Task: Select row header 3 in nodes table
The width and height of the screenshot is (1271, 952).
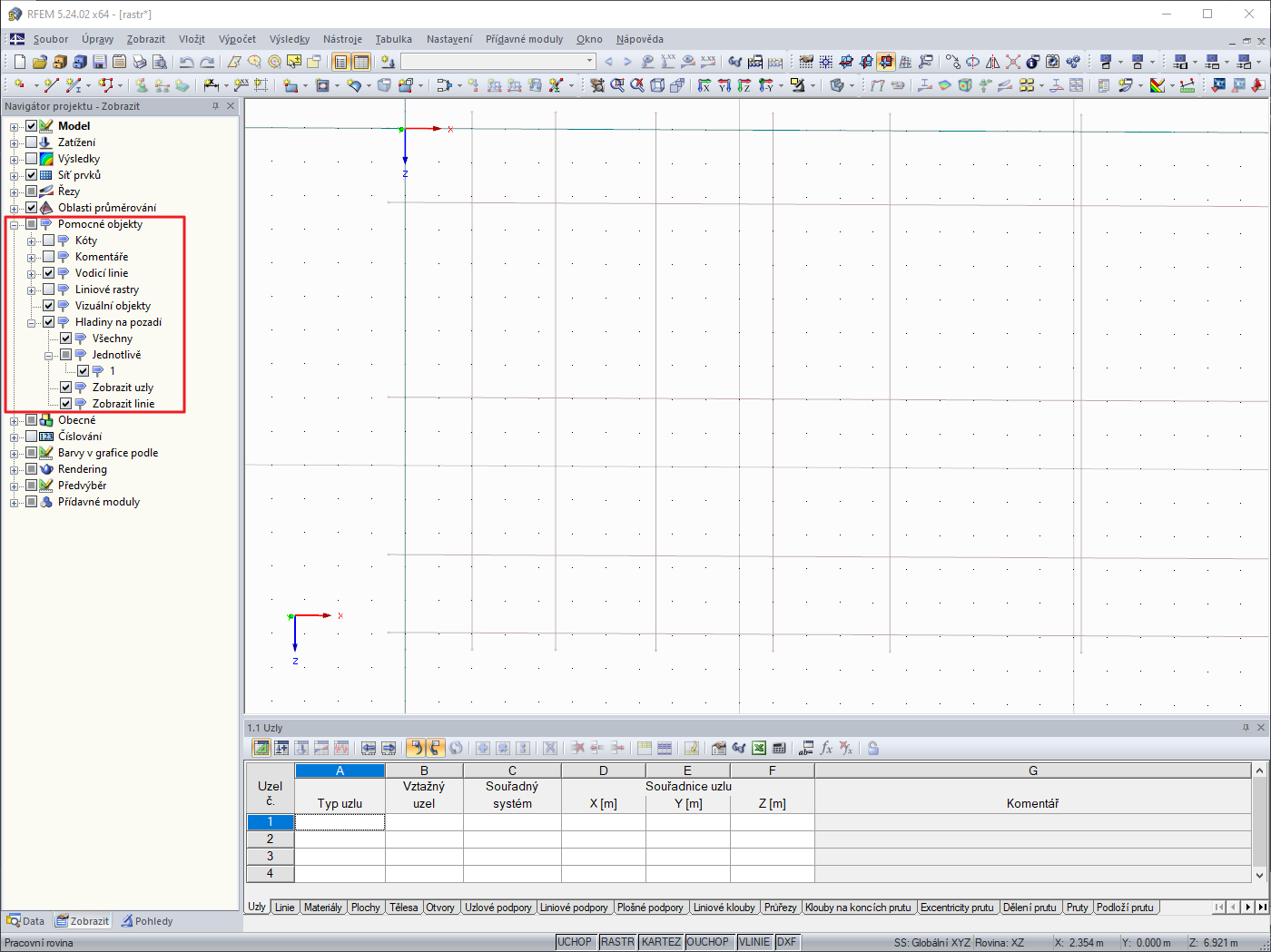Action: pyautogui.click(x=270, y=856)
